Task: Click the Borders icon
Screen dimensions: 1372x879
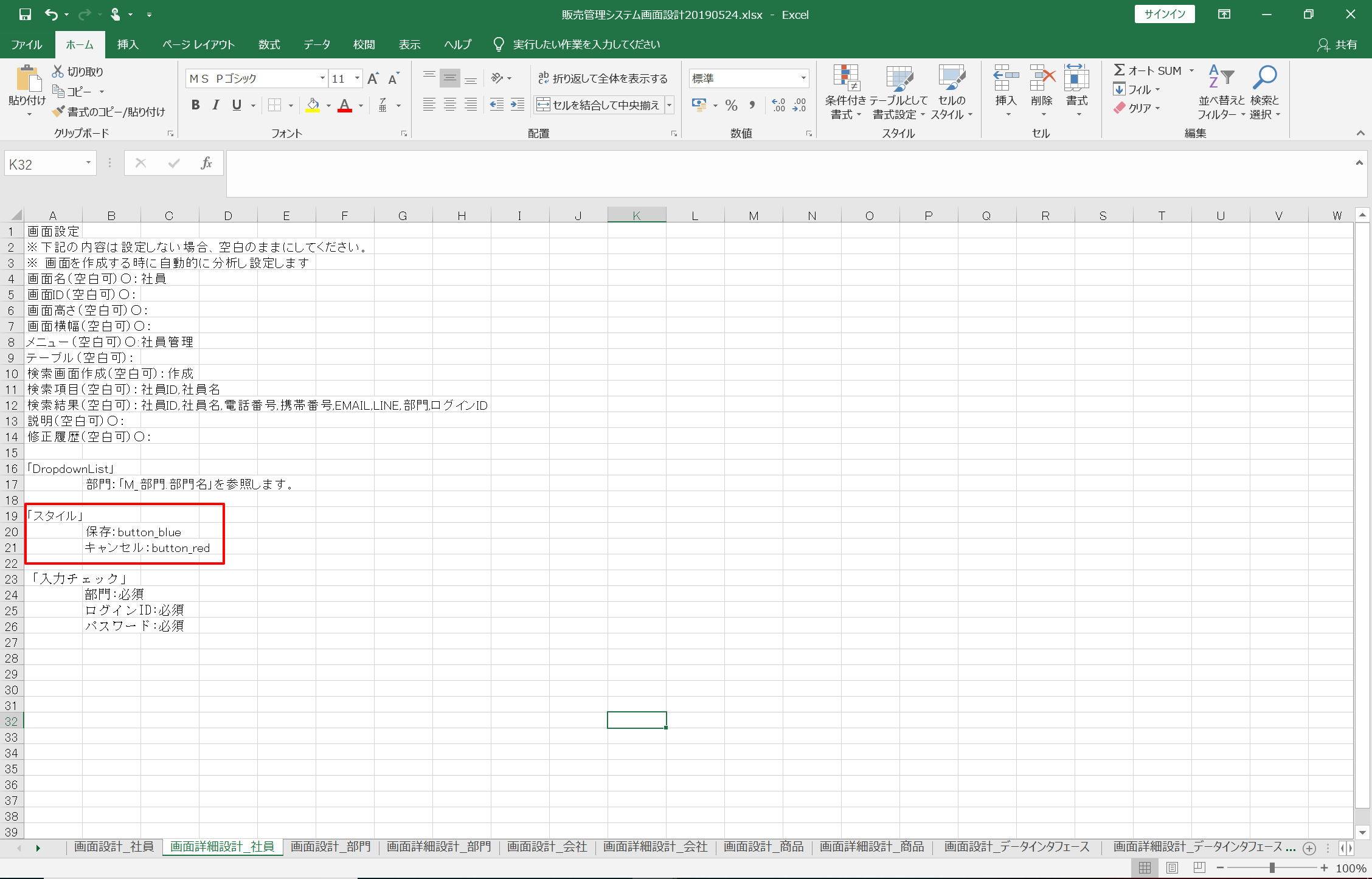Action: [275, 105]
